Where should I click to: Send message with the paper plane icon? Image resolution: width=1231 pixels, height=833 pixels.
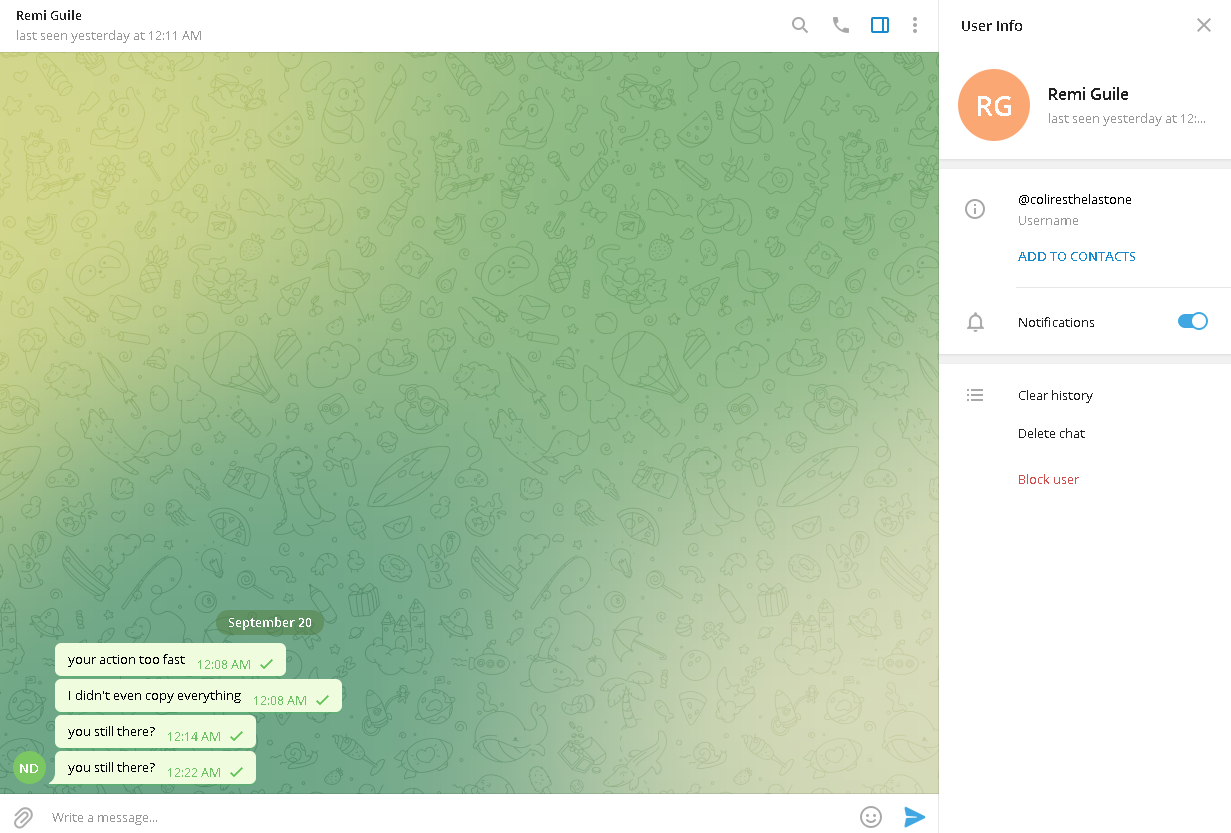point(914,817)
